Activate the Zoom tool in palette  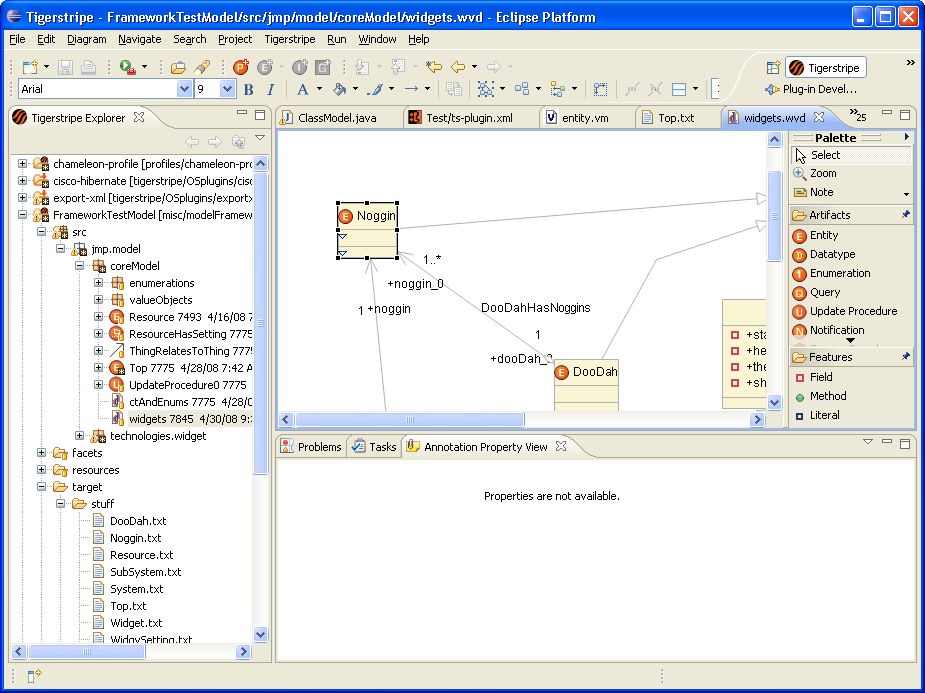[822, 173]
